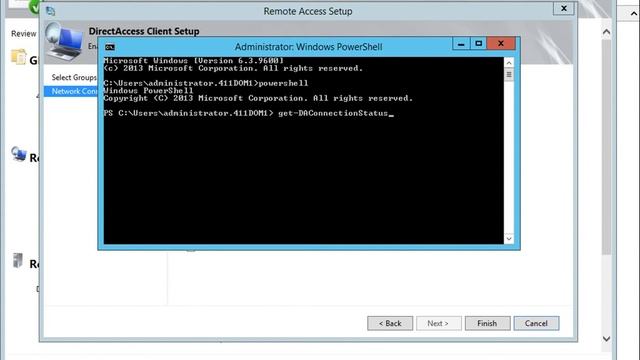640x360 pixels.
Task: Select the Network Connectivity wizard step
Action: click(71, 91)
